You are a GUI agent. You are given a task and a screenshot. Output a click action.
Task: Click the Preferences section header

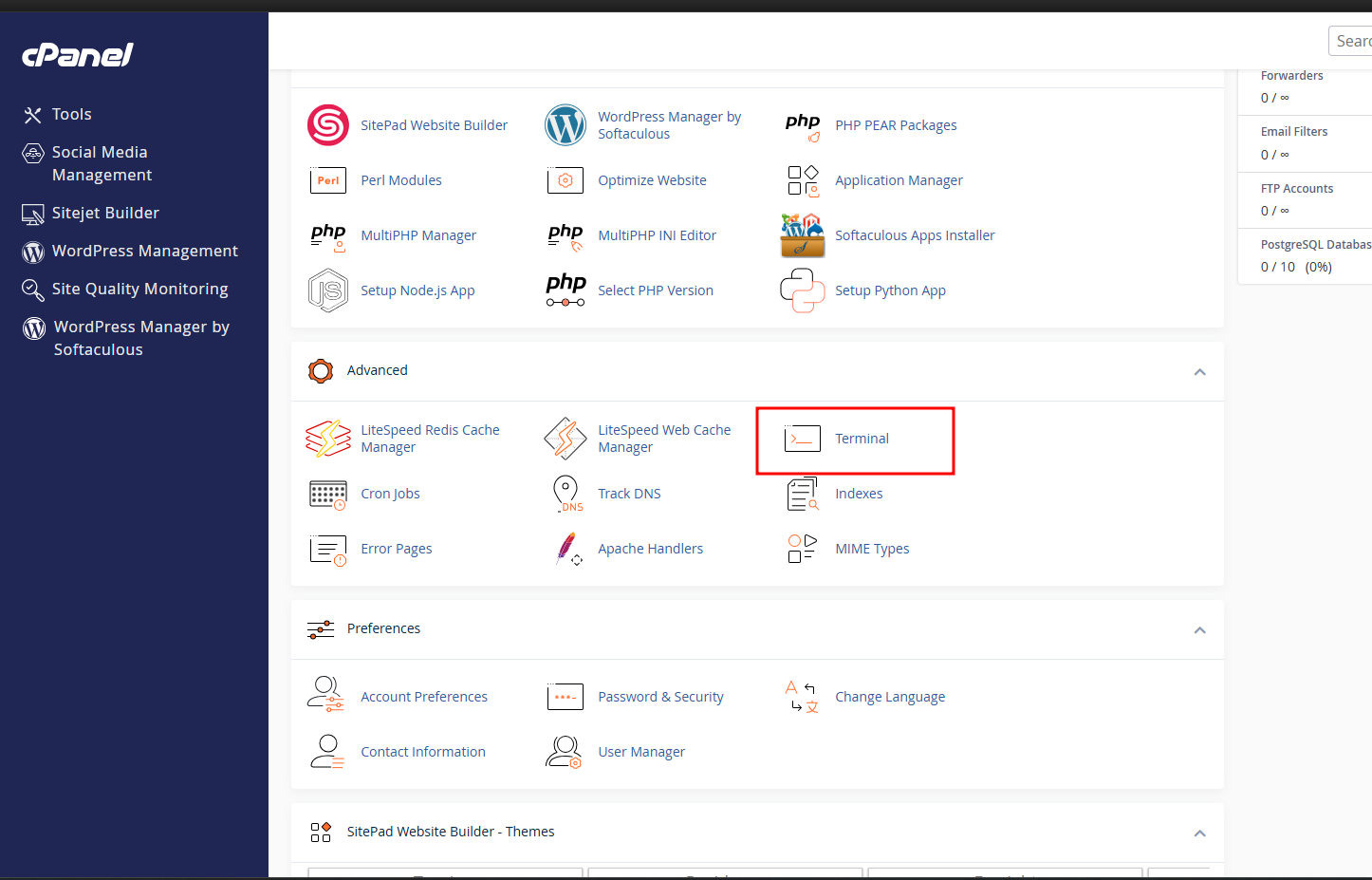(x=757, y=629)
